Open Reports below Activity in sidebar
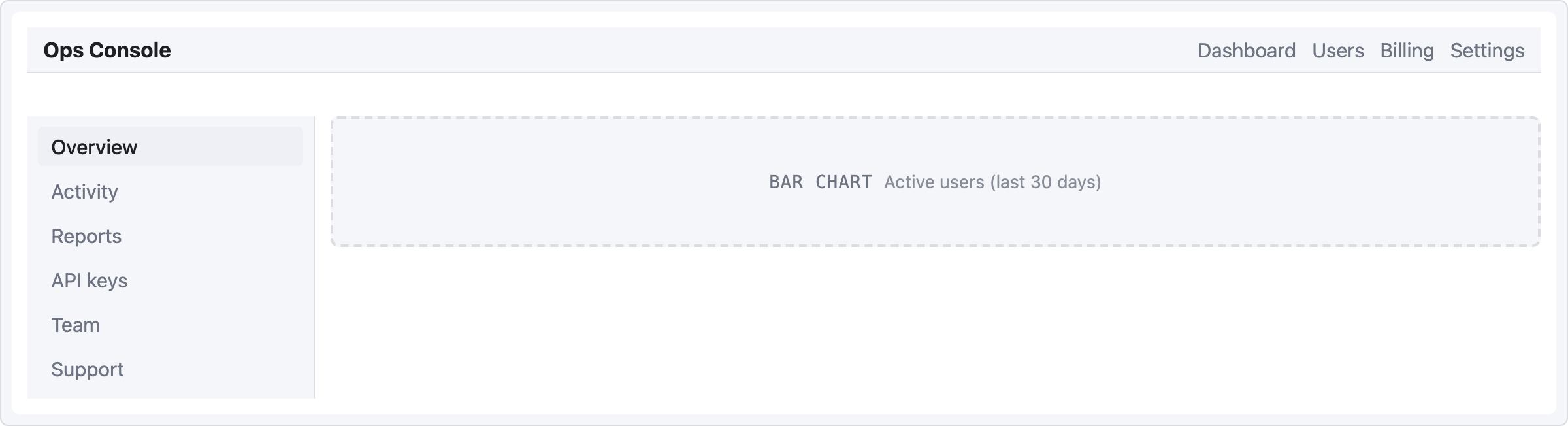This screenshot has width=1568, height=426. (87, 236)
